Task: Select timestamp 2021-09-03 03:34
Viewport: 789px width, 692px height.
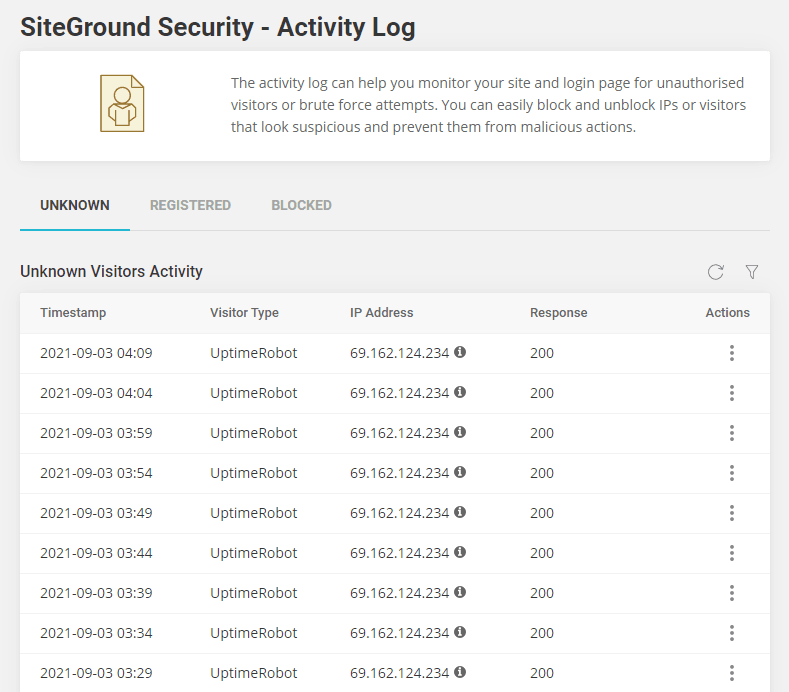Action: [x=96, y=633]
